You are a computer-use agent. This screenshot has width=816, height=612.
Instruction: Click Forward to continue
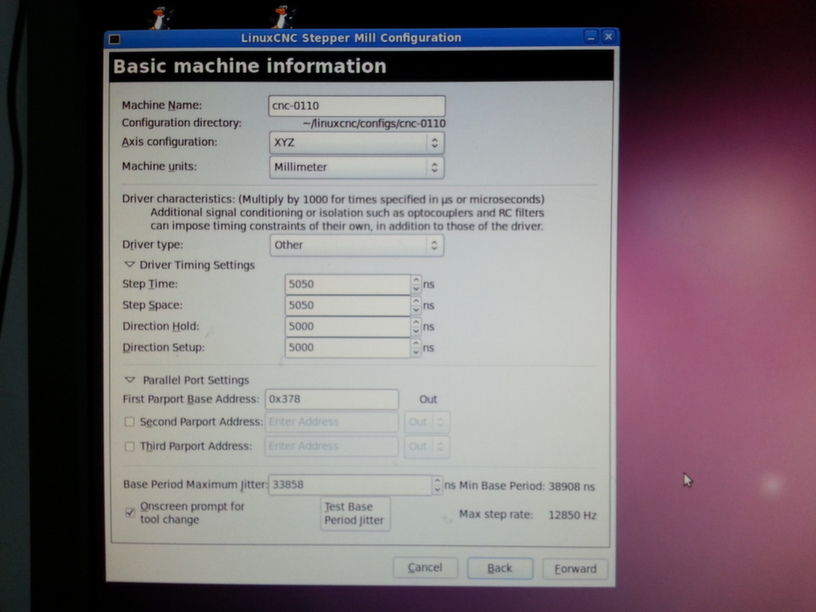(575, 569)
